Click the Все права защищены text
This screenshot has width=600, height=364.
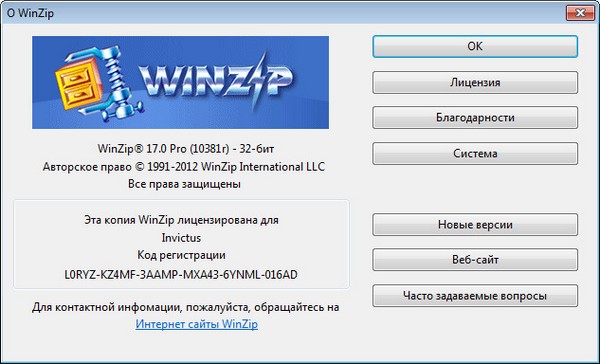coord(184,184)
